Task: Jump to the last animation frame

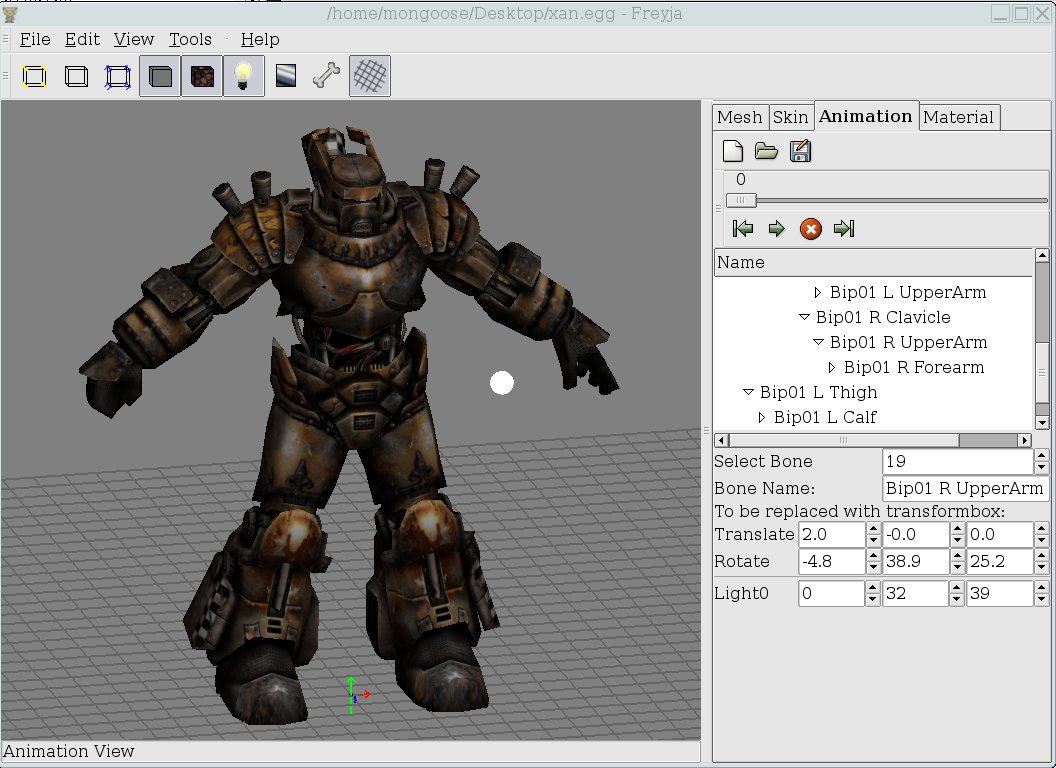Action: click(844, 229)
